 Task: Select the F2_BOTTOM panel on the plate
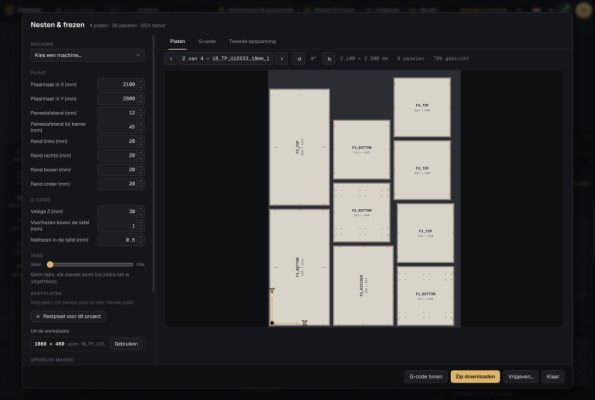(x=362, y=213)
